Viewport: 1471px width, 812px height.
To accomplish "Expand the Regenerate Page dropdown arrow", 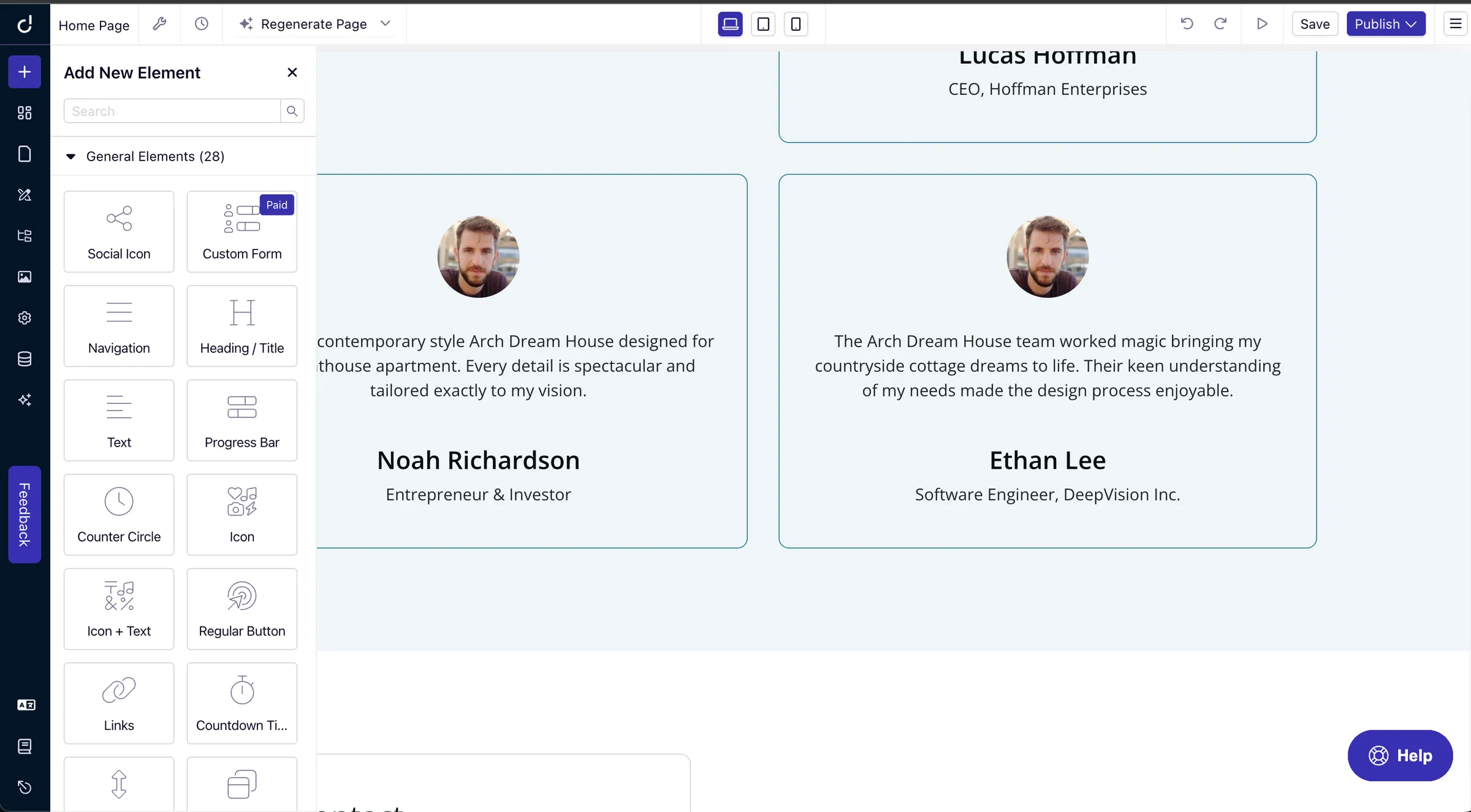I will click(x=386, y=24).
